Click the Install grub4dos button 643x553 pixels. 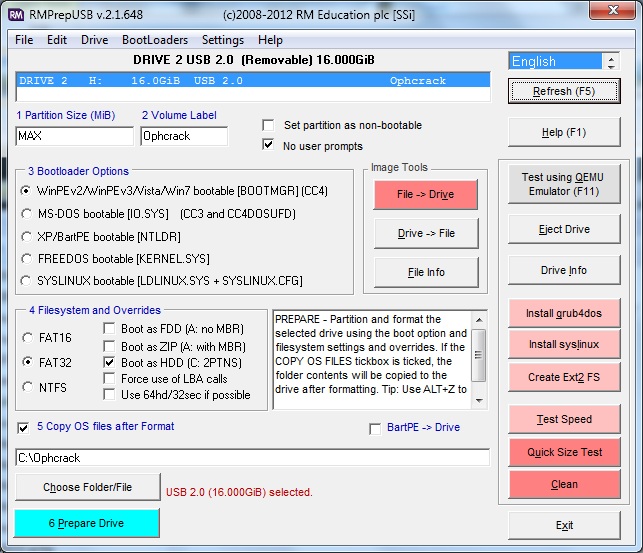click(564, 313)
